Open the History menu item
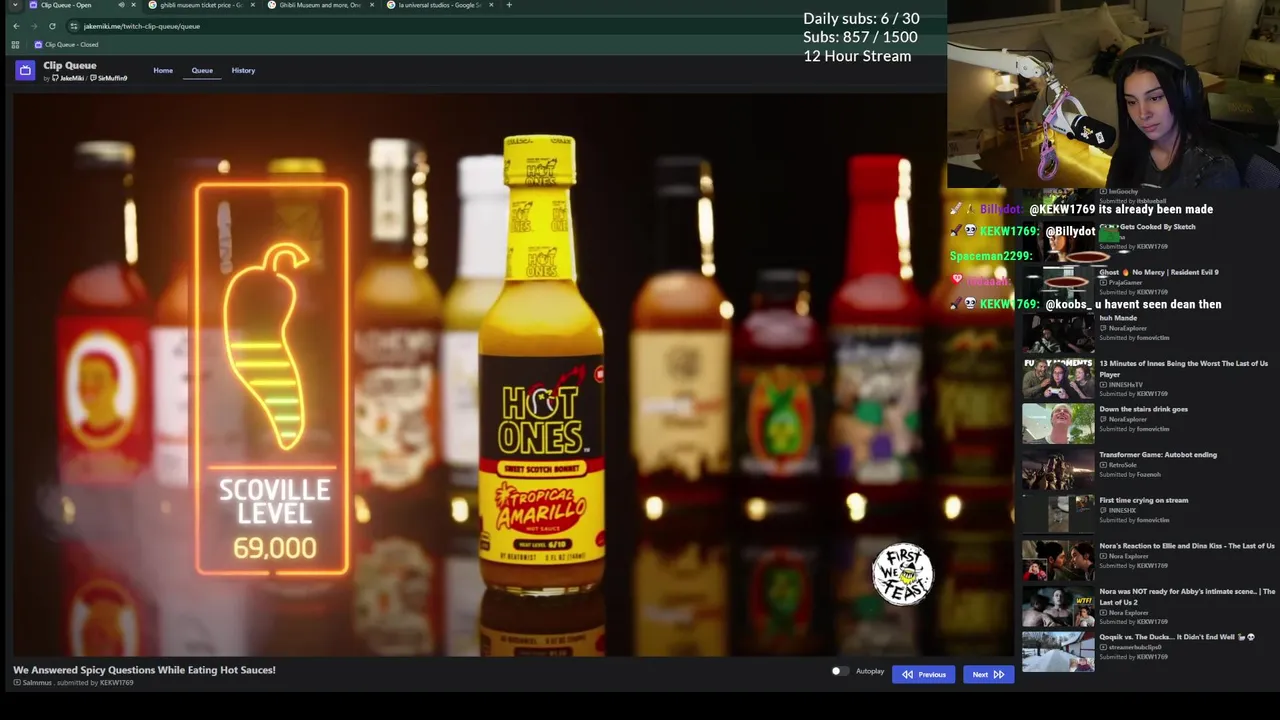 (243, 70)
